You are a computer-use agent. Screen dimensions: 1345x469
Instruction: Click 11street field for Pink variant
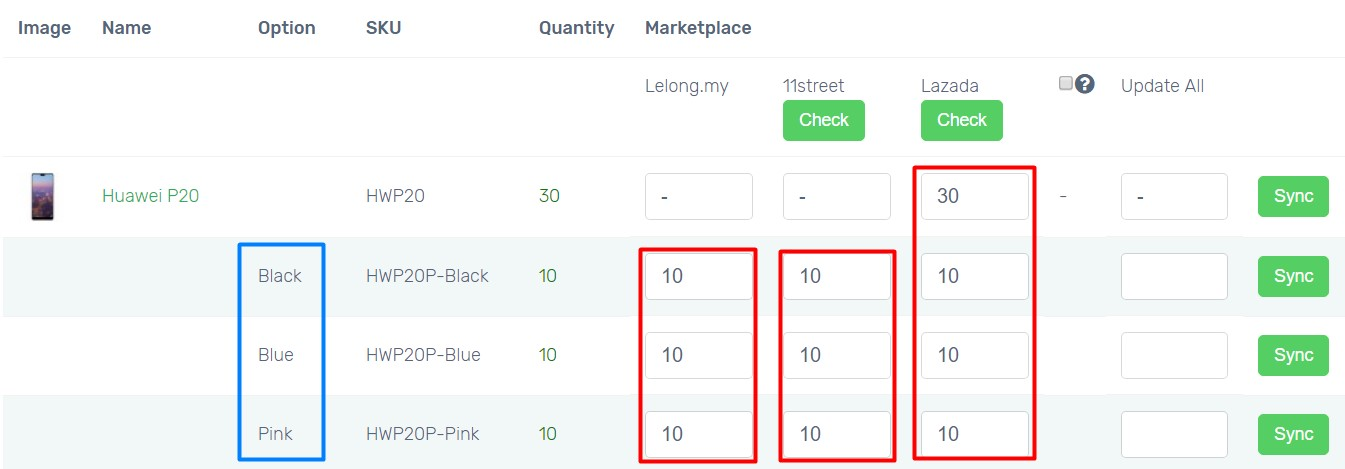click(836, 434)
